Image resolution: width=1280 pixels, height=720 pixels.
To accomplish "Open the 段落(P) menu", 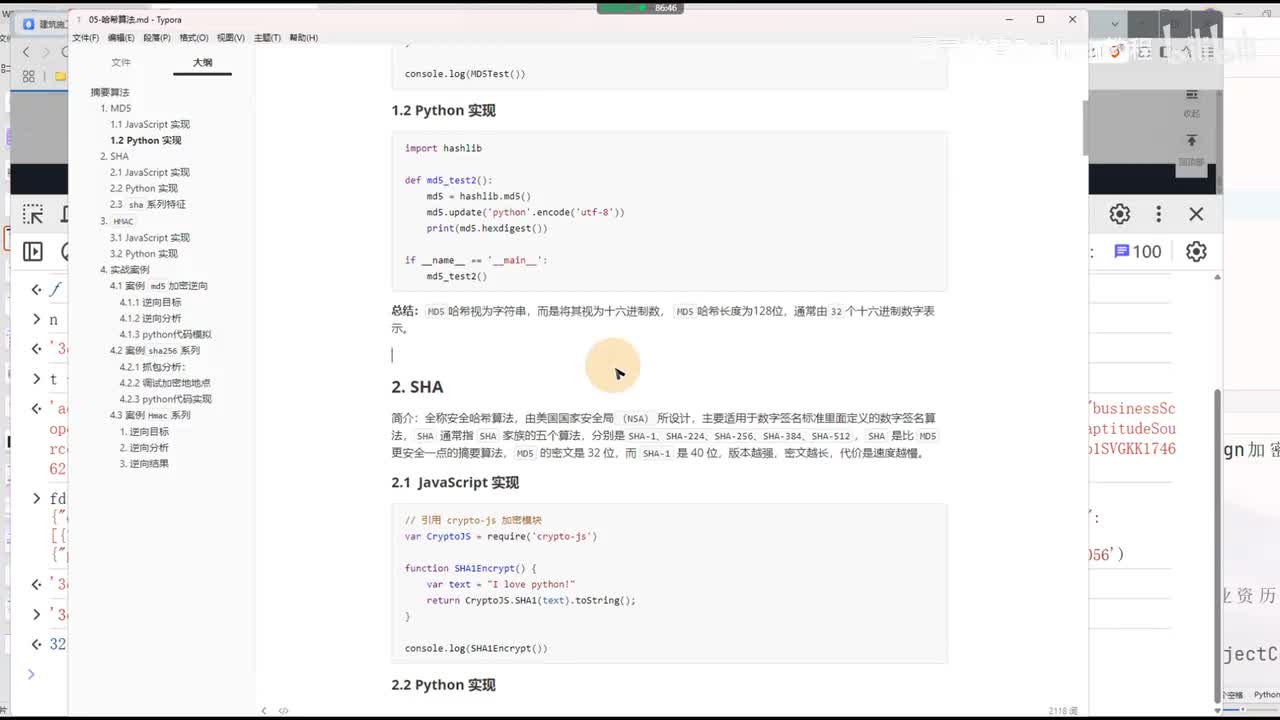I will coord(157,38).
